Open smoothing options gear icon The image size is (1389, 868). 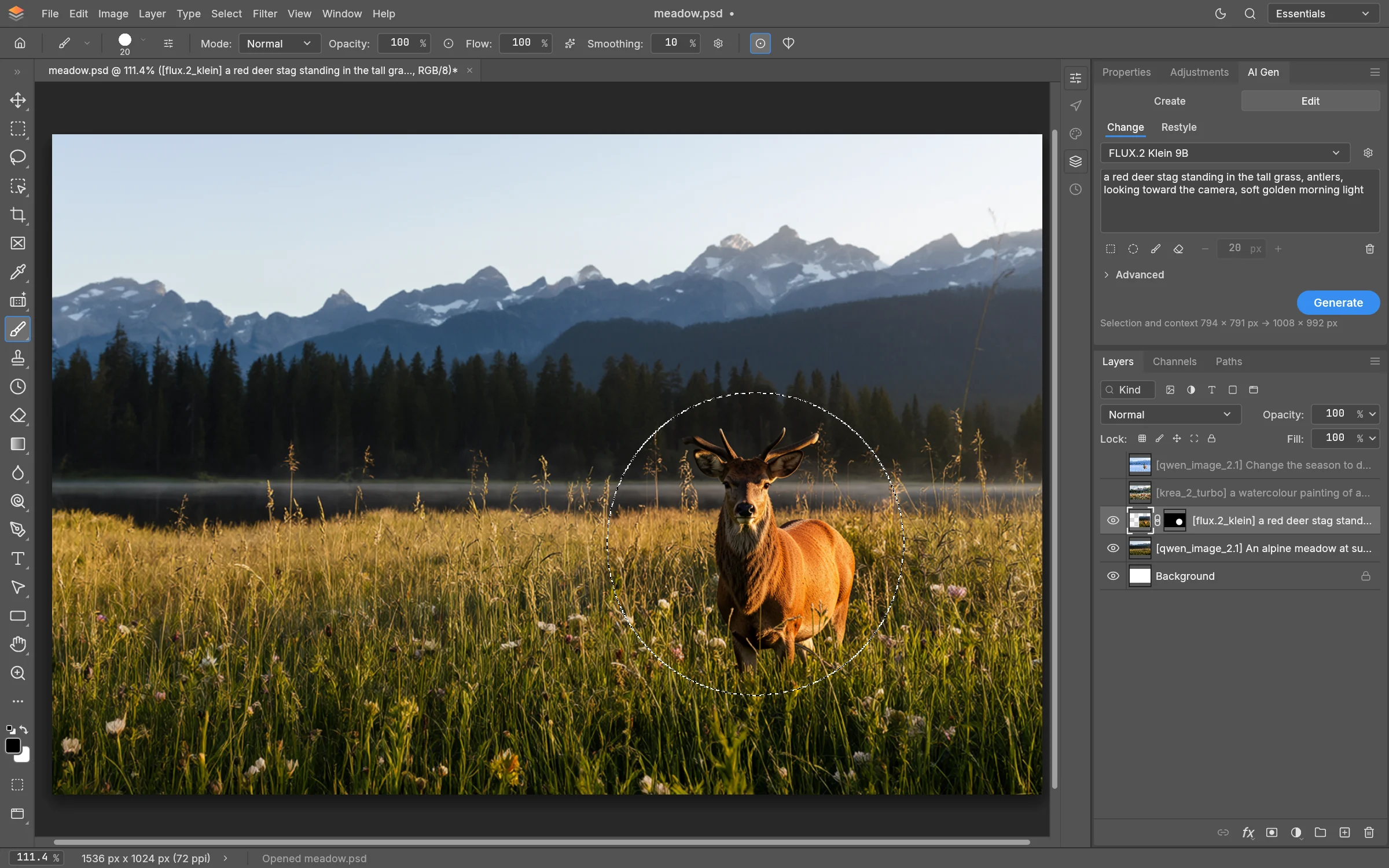[718, 43]
